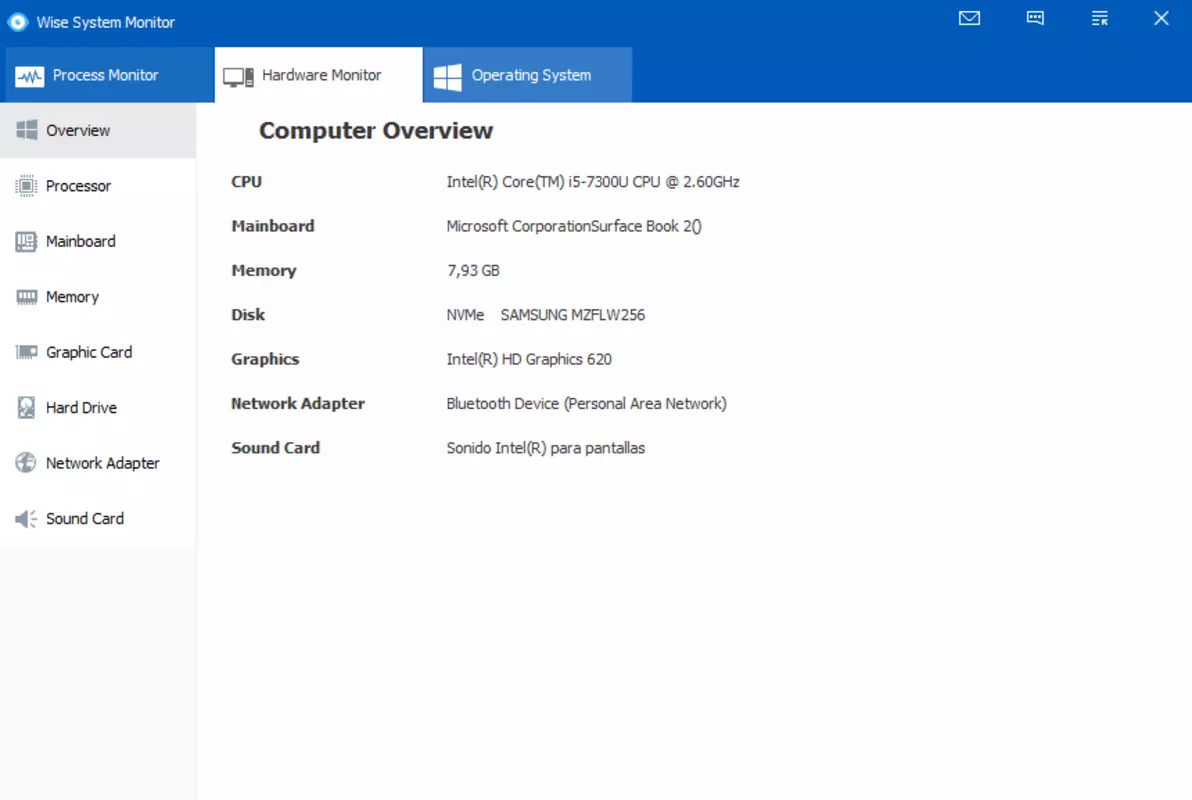Click the Wise System Monitor title text
Image resolution: width=1192 pixels, height=800 pixels.
pyautogui.click(x=106, y=23)
